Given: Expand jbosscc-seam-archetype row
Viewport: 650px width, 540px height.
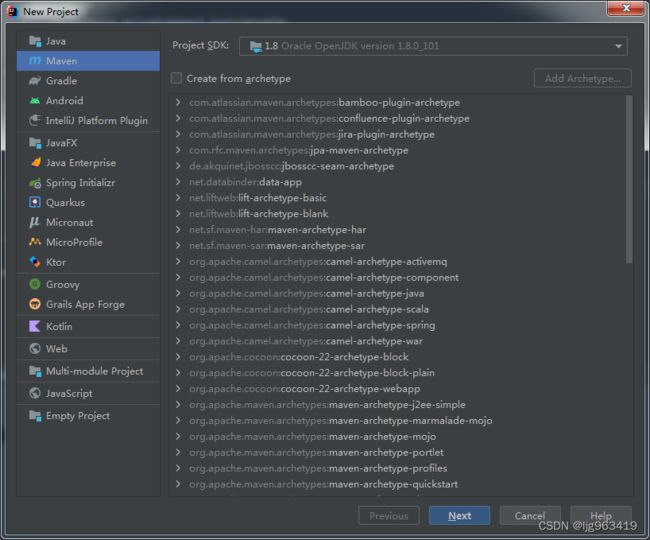Looking at the screenshot, I should 178,166.
